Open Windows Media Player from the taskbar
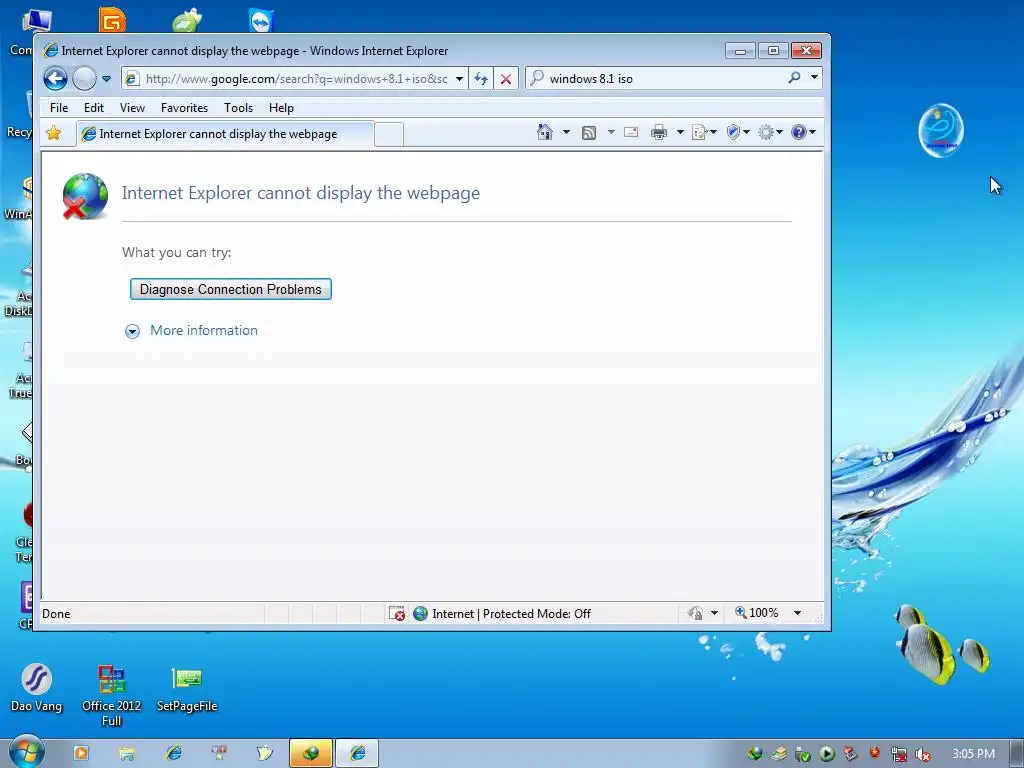 click(81, 753)
